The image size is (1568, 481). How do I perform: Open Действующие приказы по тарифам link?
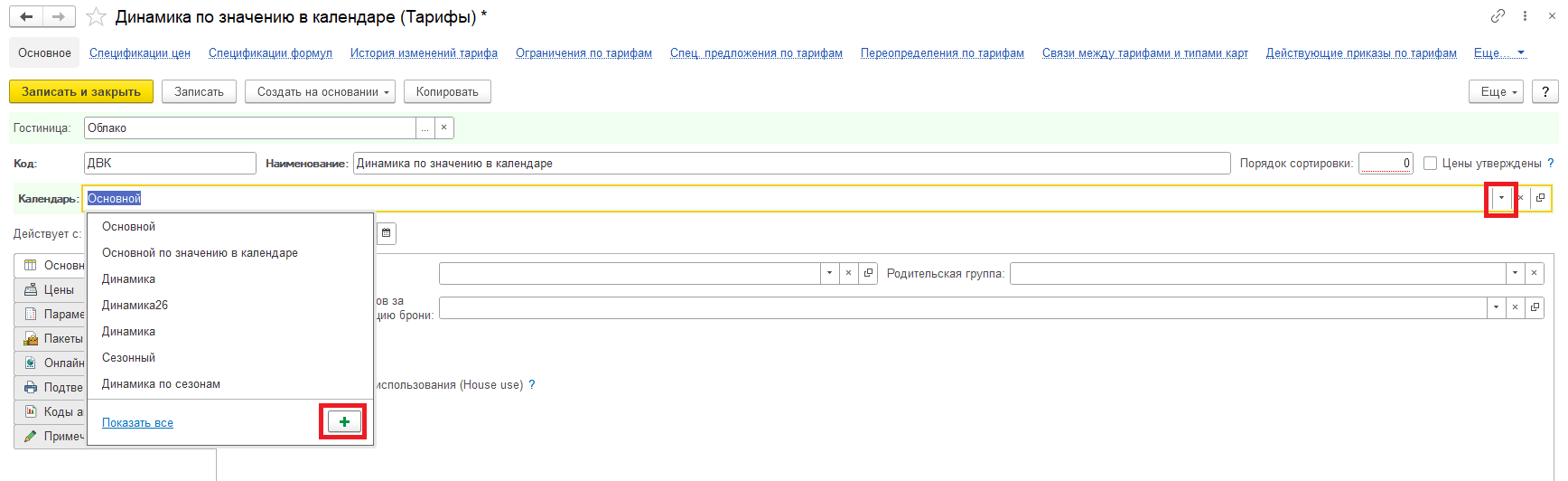pyautogui.click(x=1361, y=53)
